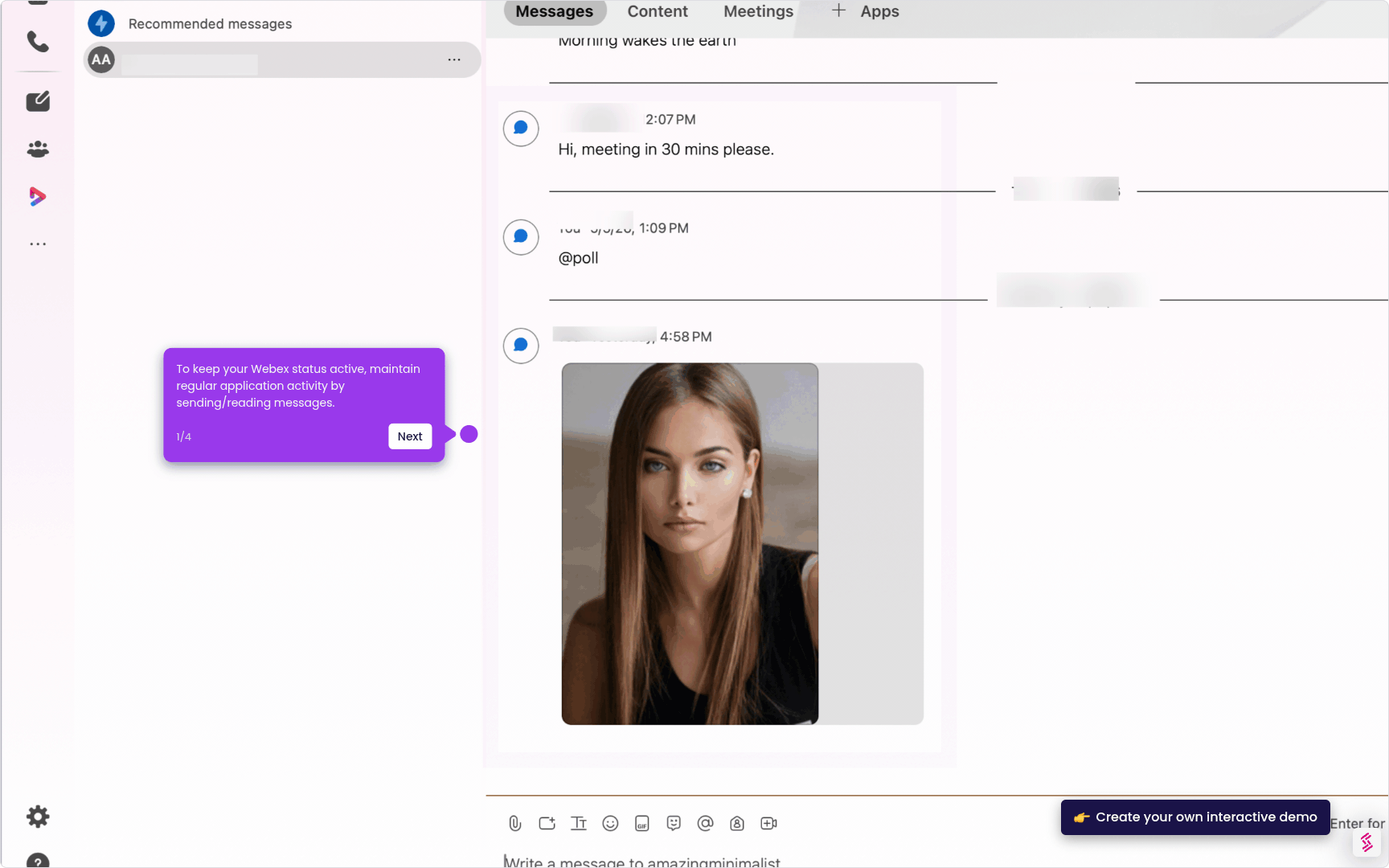Image resolution: width=1389 pixels, height=868 pixels.
Task: Click Create your own interactive demo
Action: (1195, 817)
